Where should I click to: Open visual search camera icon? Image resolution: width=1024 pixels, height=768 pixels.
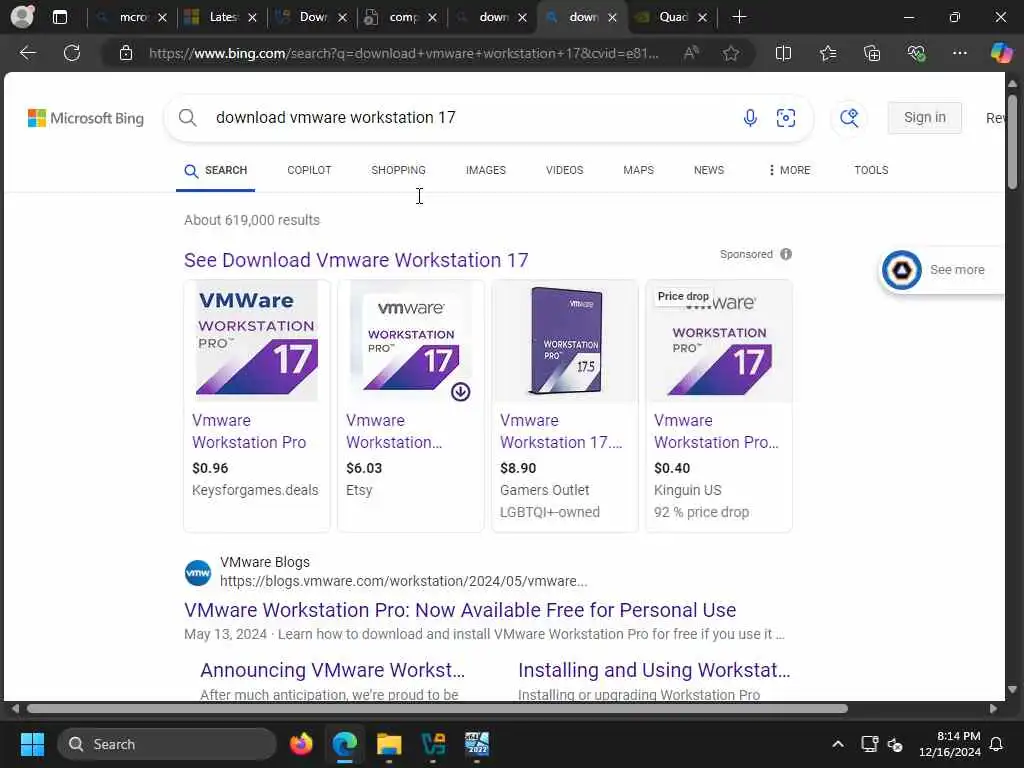point(786,118)
